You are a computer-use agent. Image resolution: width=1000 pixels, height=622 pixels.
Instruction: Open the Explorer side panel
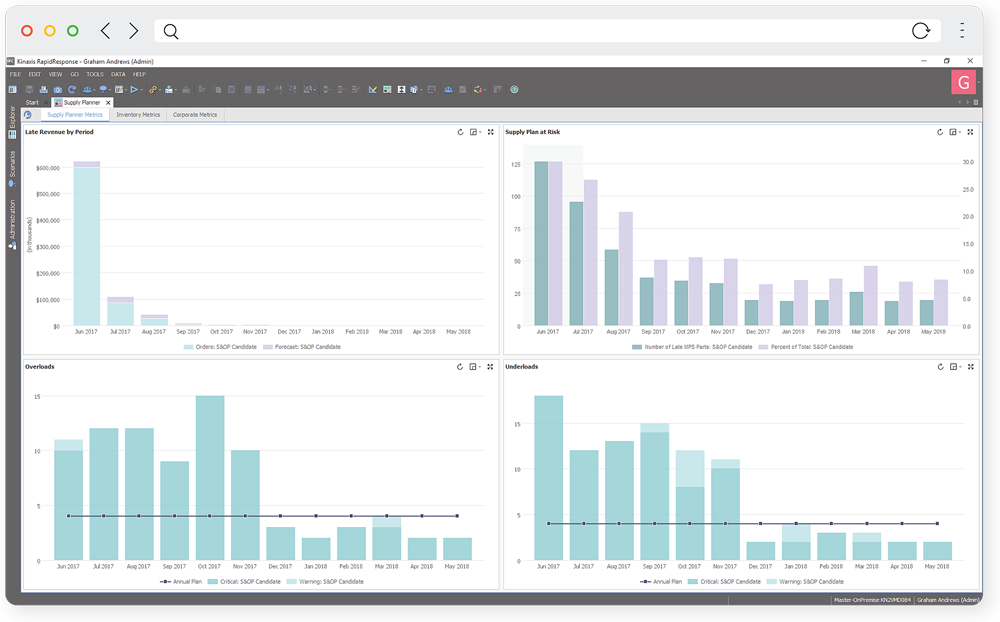coord(12,122)
